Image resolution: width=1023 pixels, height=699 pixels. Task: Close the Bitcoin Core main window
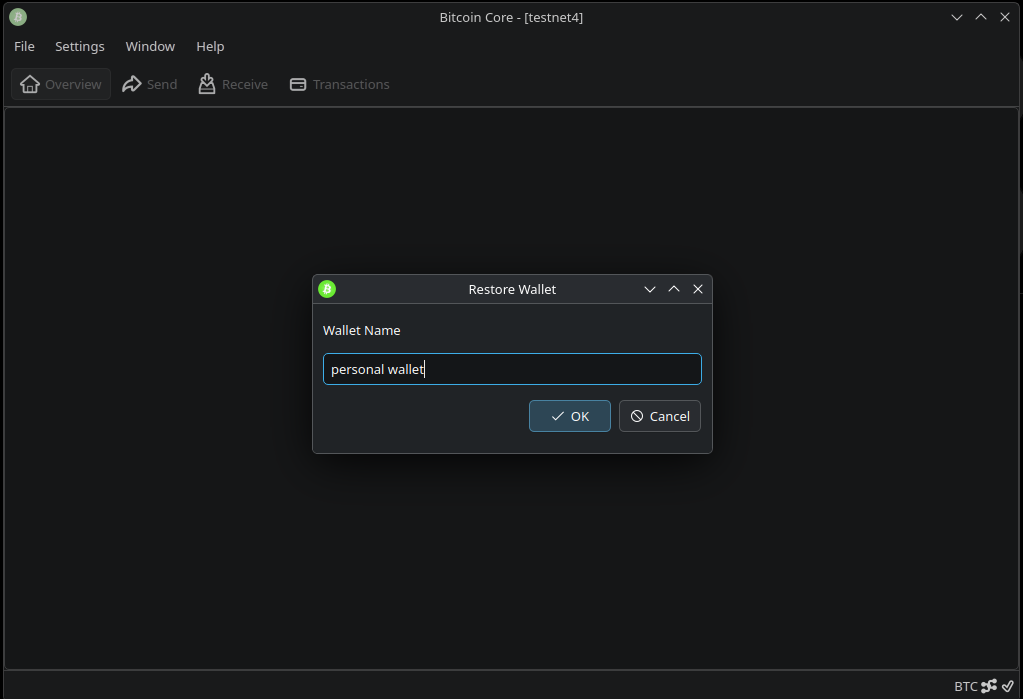tap(1005, 17)
